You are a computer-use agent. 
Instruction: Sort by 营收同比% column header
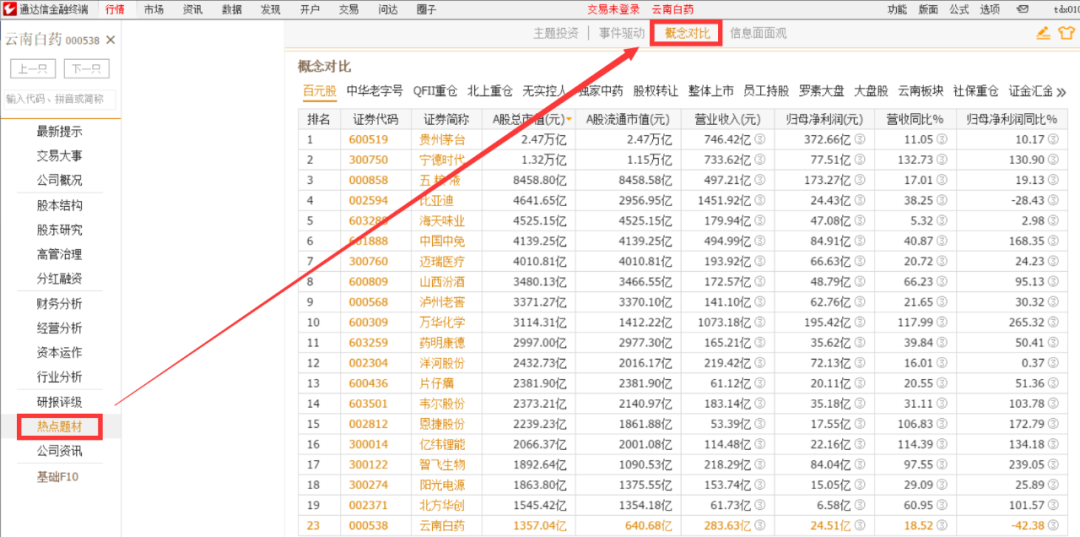click(x=915, y=119)
